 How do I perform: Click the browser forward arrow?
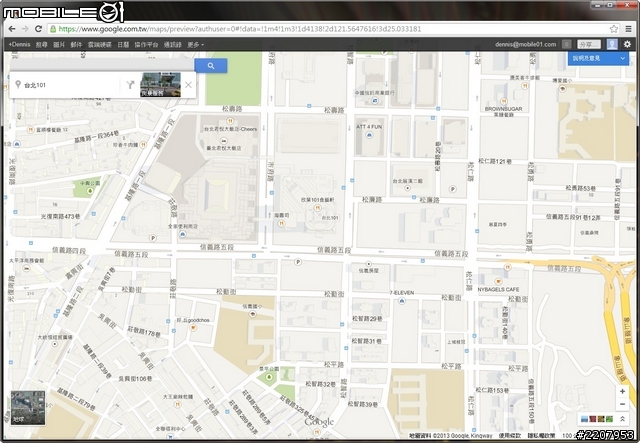pyautogui.click(x=25, y=29)
